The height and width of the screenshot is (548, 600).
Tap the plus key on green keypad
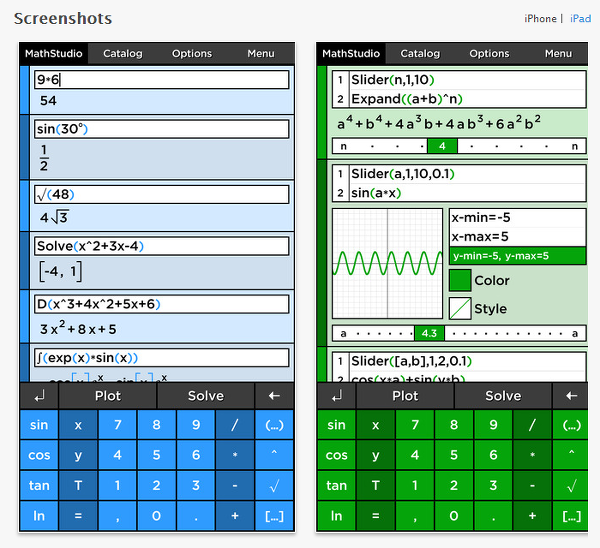point(532,516)
